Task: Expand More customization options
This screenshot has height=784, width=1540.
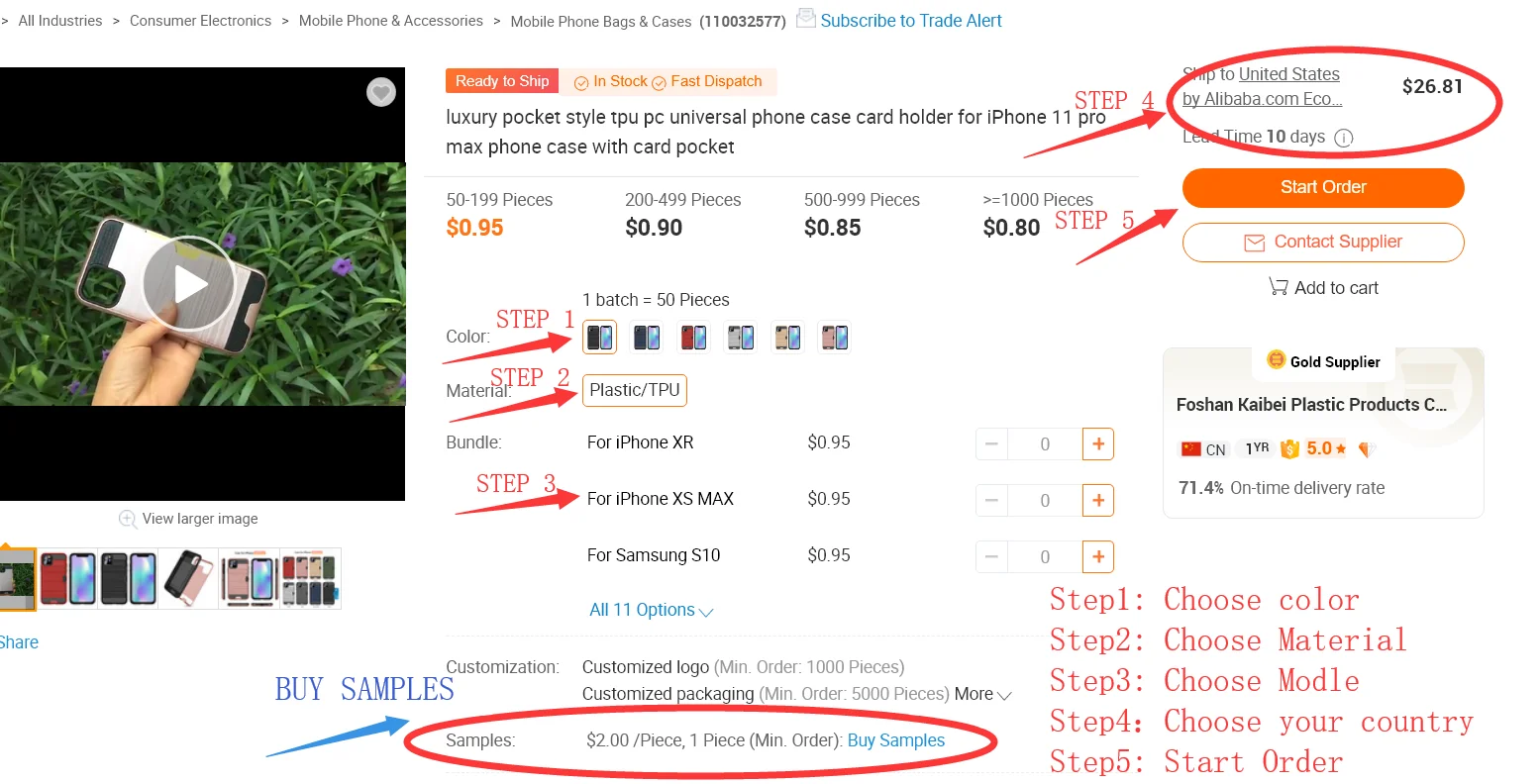Action: (x=982, y=694)
